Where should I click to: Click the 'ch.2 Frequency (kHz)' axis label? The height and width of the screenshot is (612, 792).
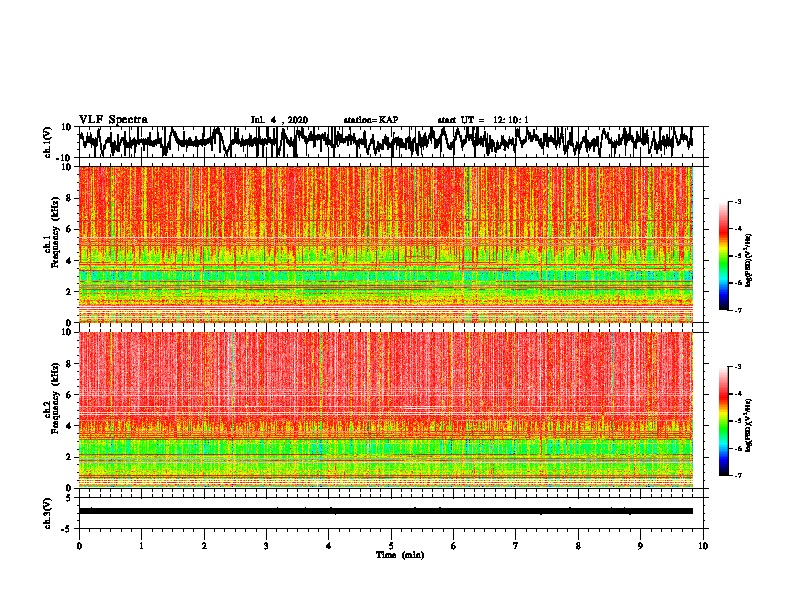(x=51, y=397)
